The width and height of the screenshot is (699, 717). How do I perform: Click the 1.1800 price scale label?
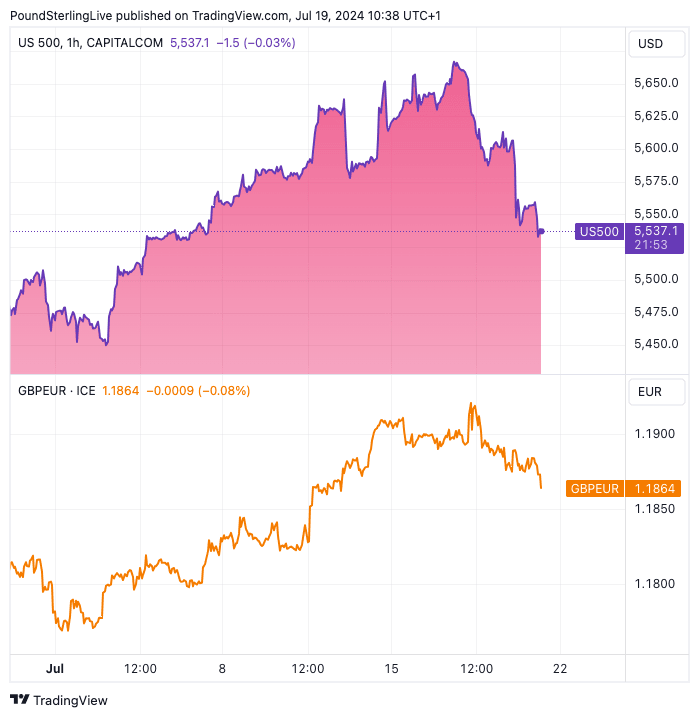click(x=655, y=584)
